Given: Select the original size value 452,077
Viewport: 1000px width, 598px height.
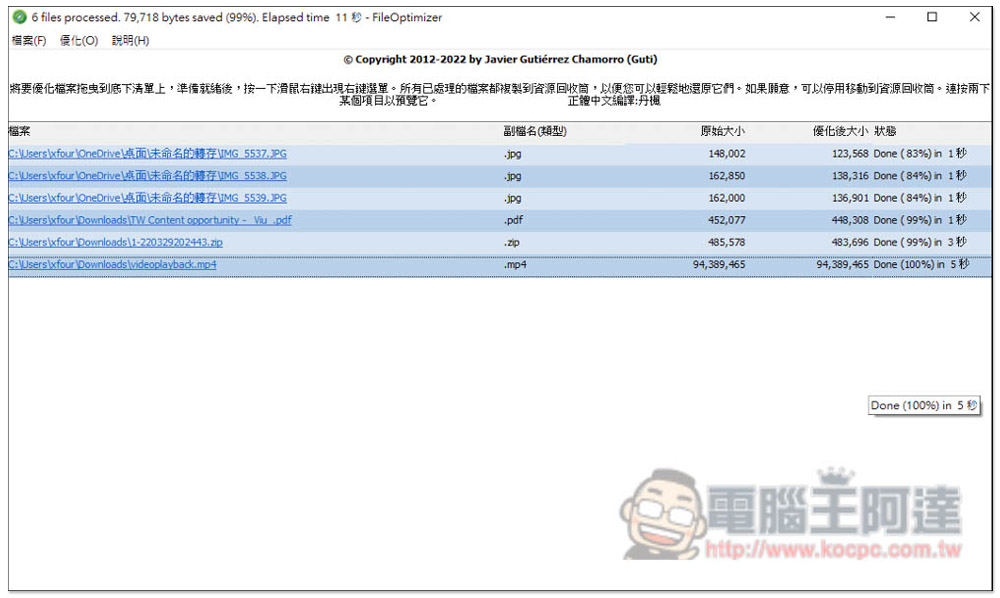Looking at the screenshot, I should click(x=726, y=220).
